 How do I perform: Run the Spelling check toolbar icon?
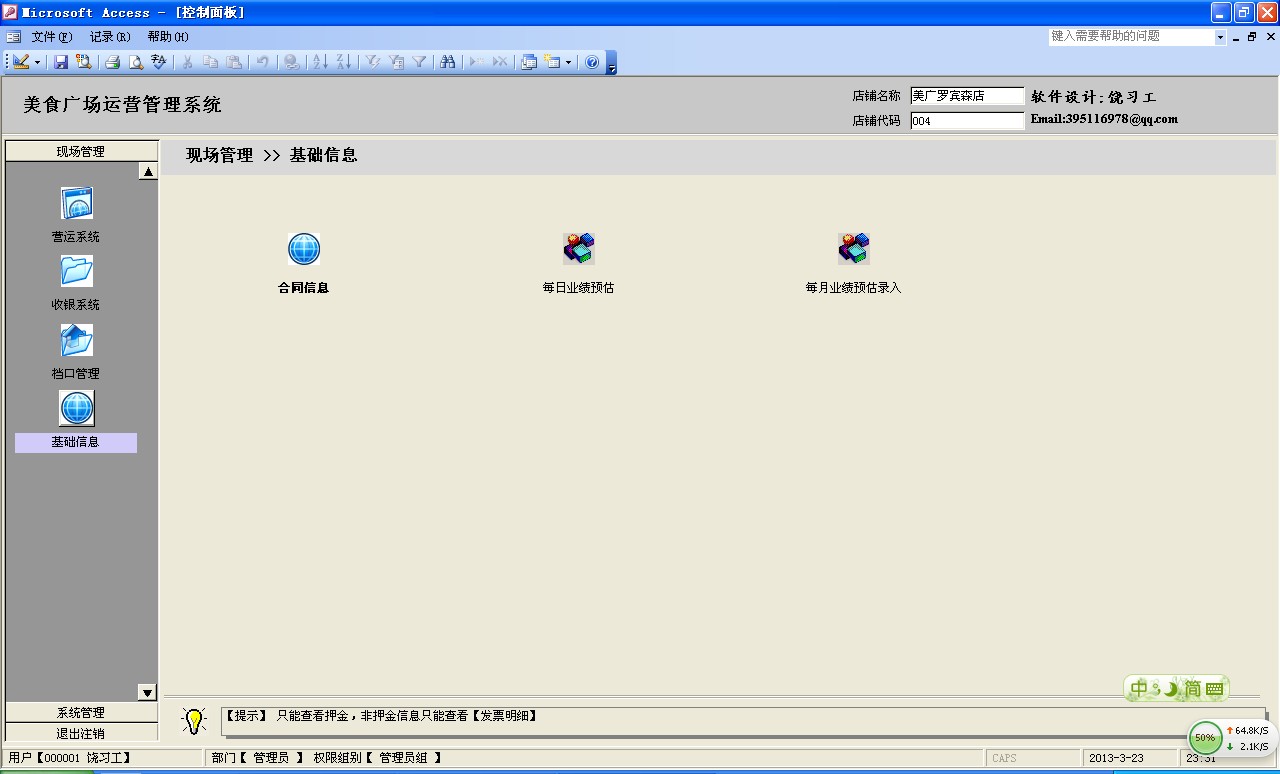pos(158,62)
